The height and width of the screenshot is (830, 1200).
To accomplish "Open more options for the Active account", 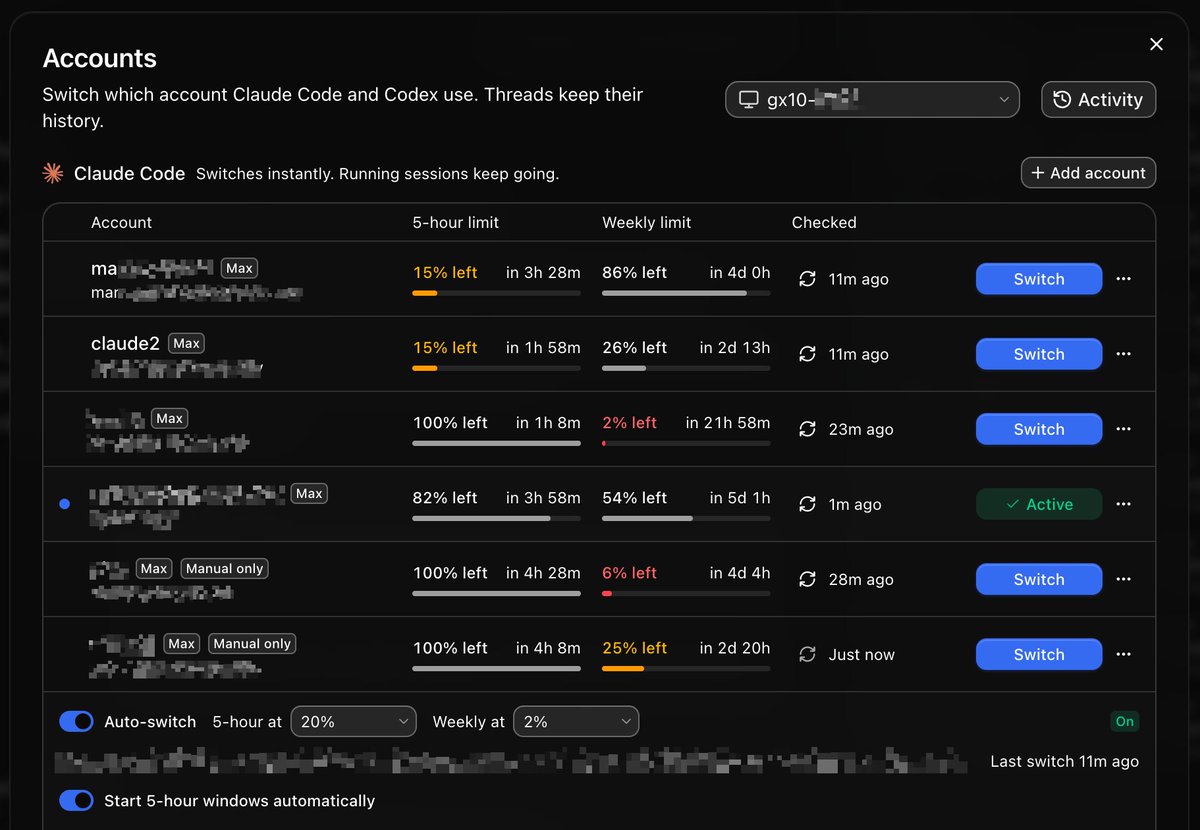I will pos(1123,504).
